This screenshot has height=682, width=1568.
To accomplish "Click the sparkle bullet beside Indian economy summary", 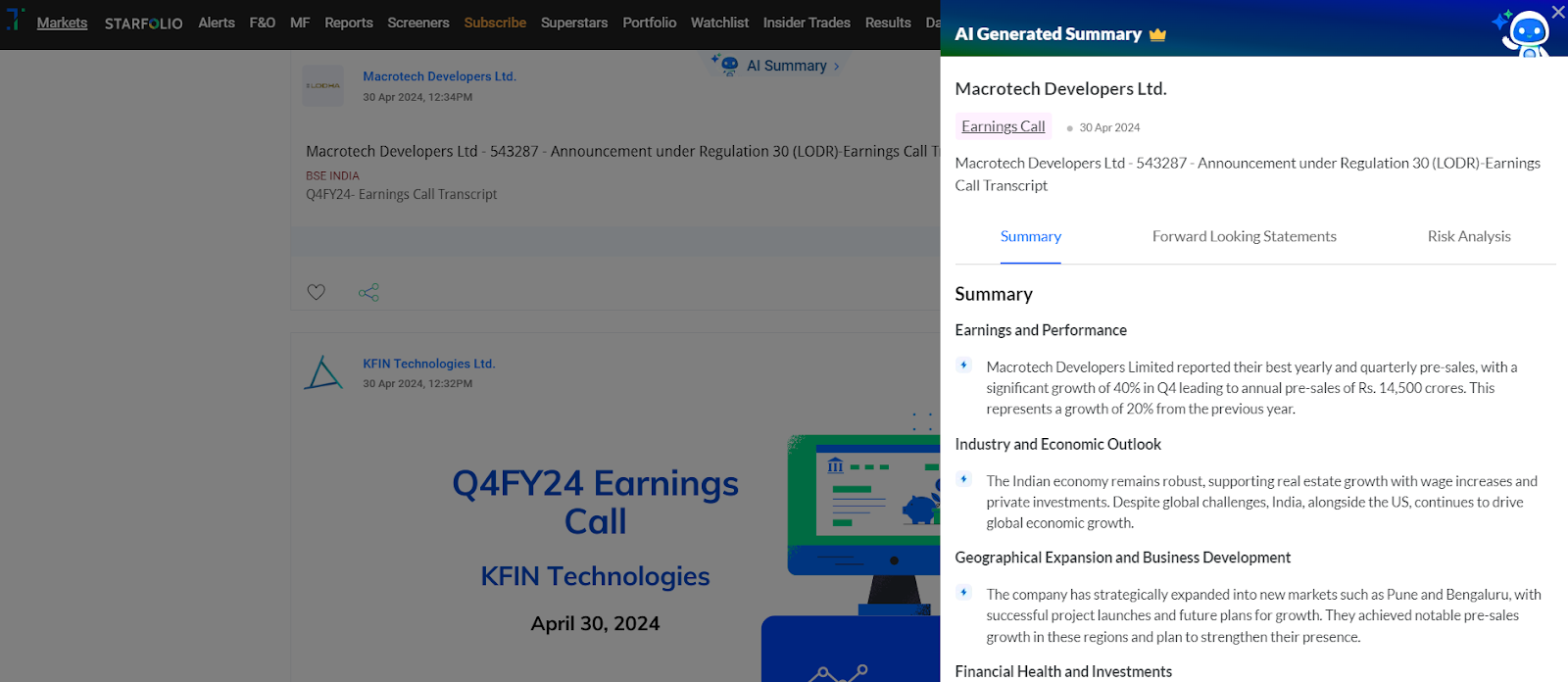I will coord(964,479).
